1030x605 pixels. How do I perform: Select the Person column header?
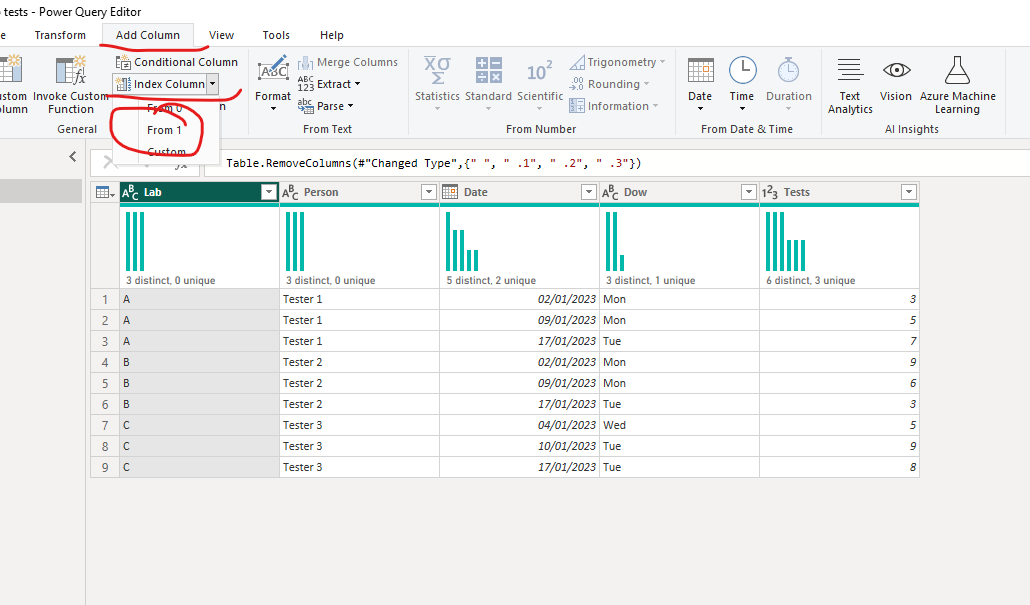359,192
